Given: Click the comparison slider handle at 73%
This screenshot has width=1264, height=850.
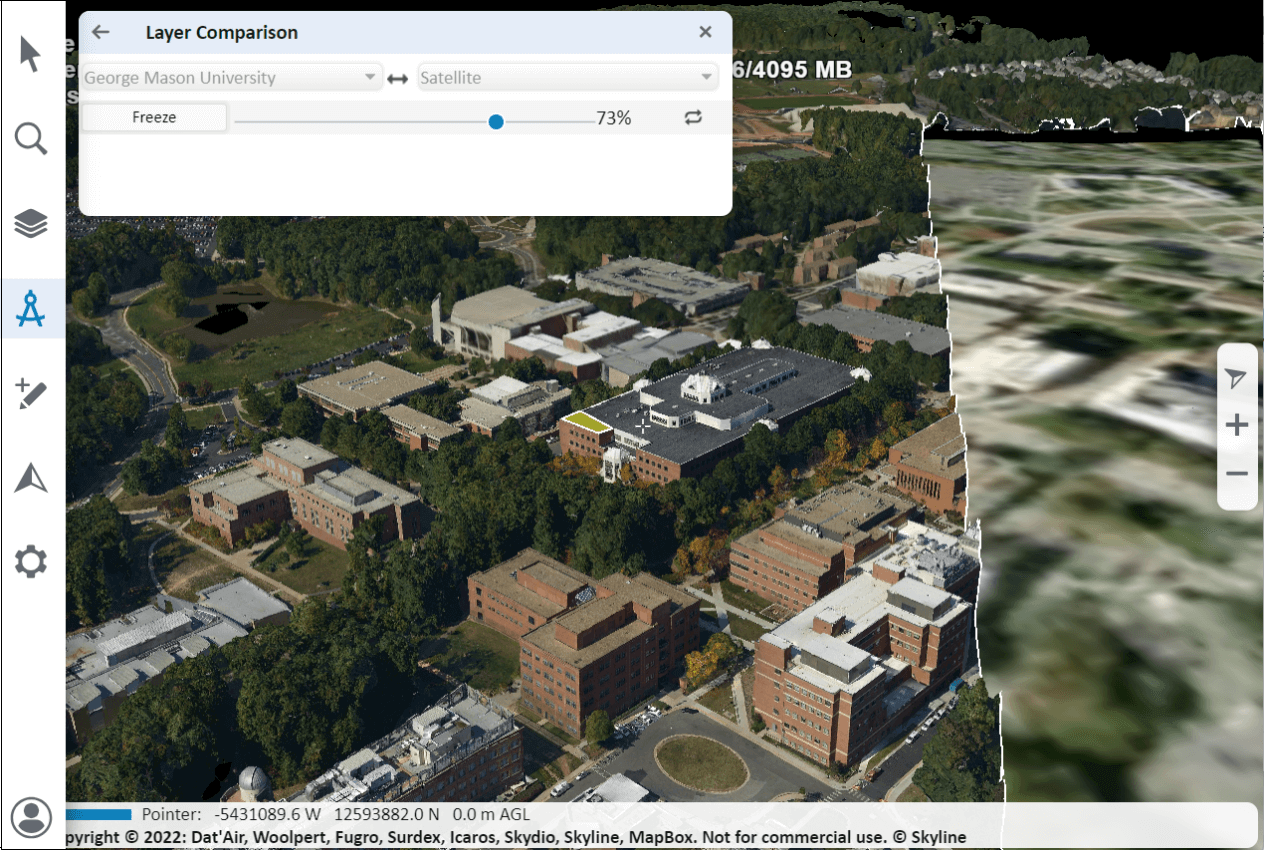Looking at the screenshot, I should pos(496,121).
